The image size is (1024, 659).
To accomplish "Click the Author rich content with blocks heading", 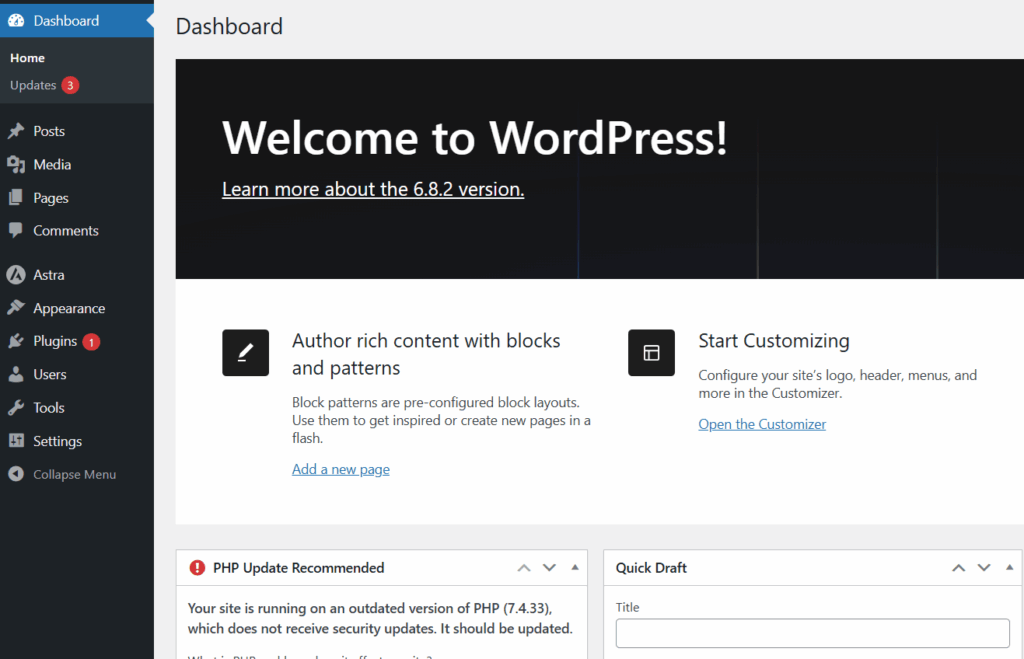I will 426,354.
